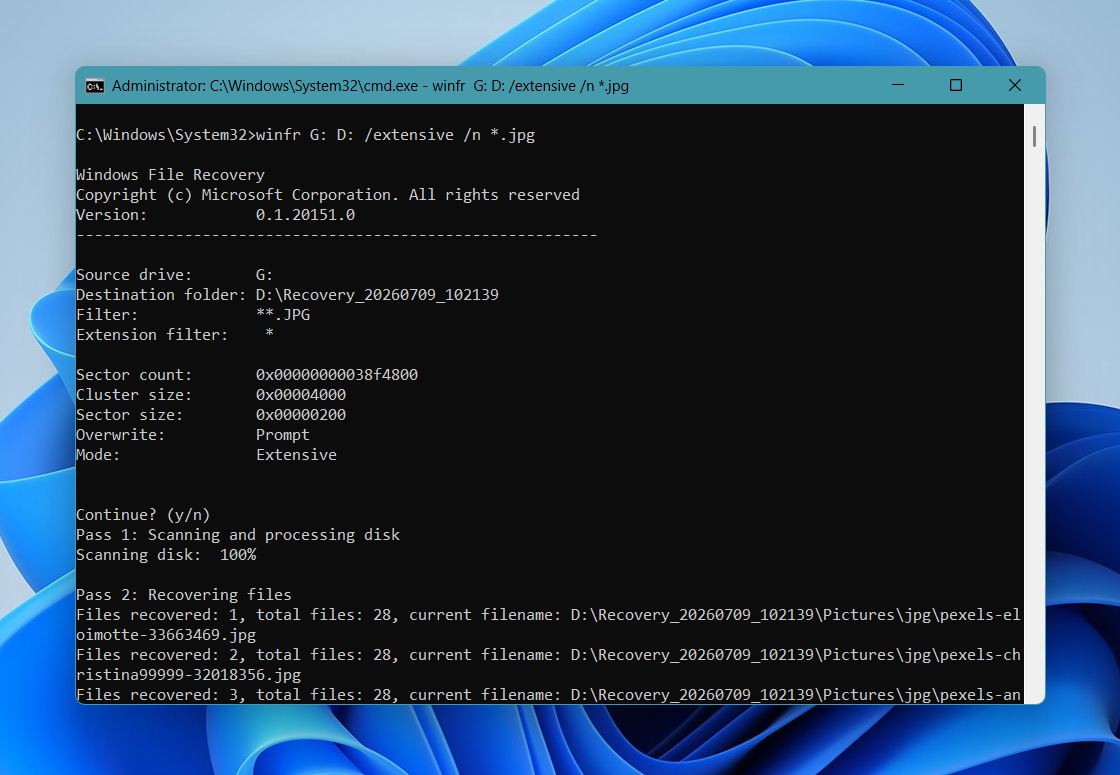Screen dimensions: 1120x775
Task: Click the filename 'ristina99999-32018356.jpg' line
Action: tap(189, 675)
